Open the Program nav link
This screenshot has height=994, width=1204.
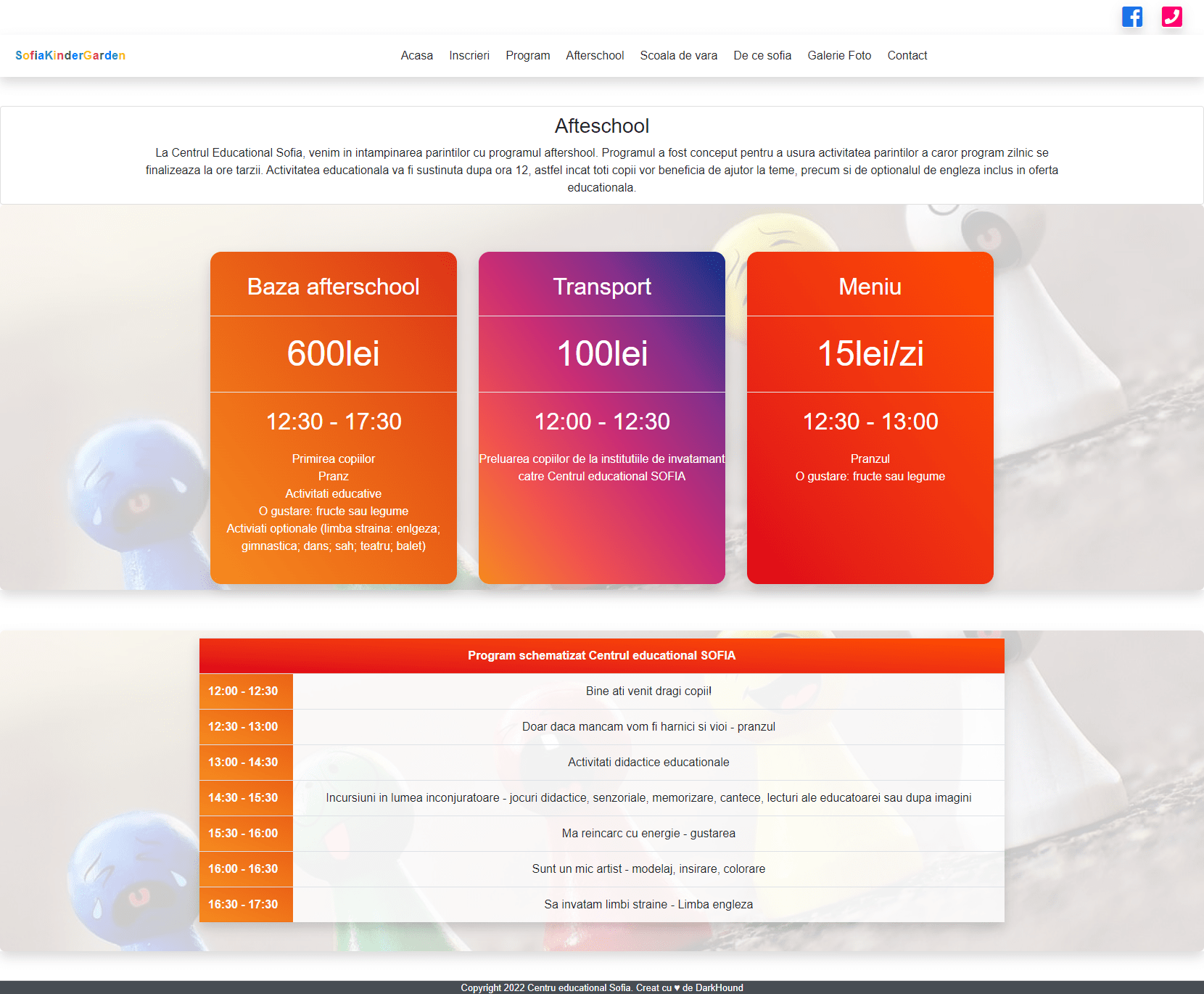click(x=528, y=55)
